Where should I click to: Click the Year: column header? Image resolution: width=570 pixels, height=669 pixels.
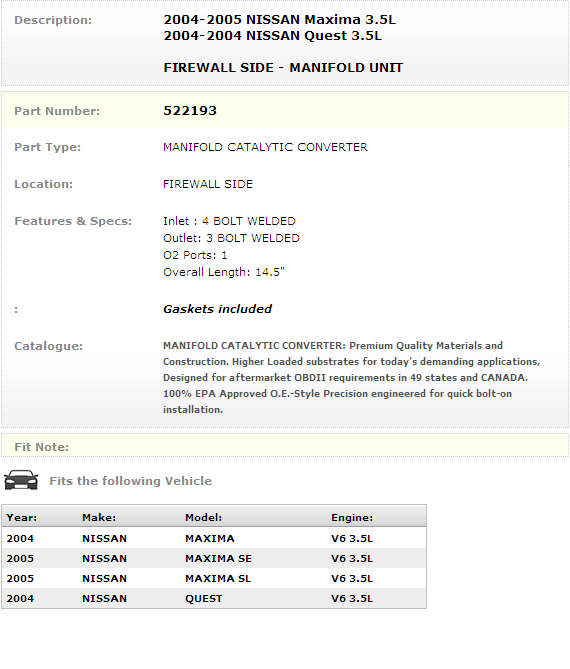click(x=21, y=518)
